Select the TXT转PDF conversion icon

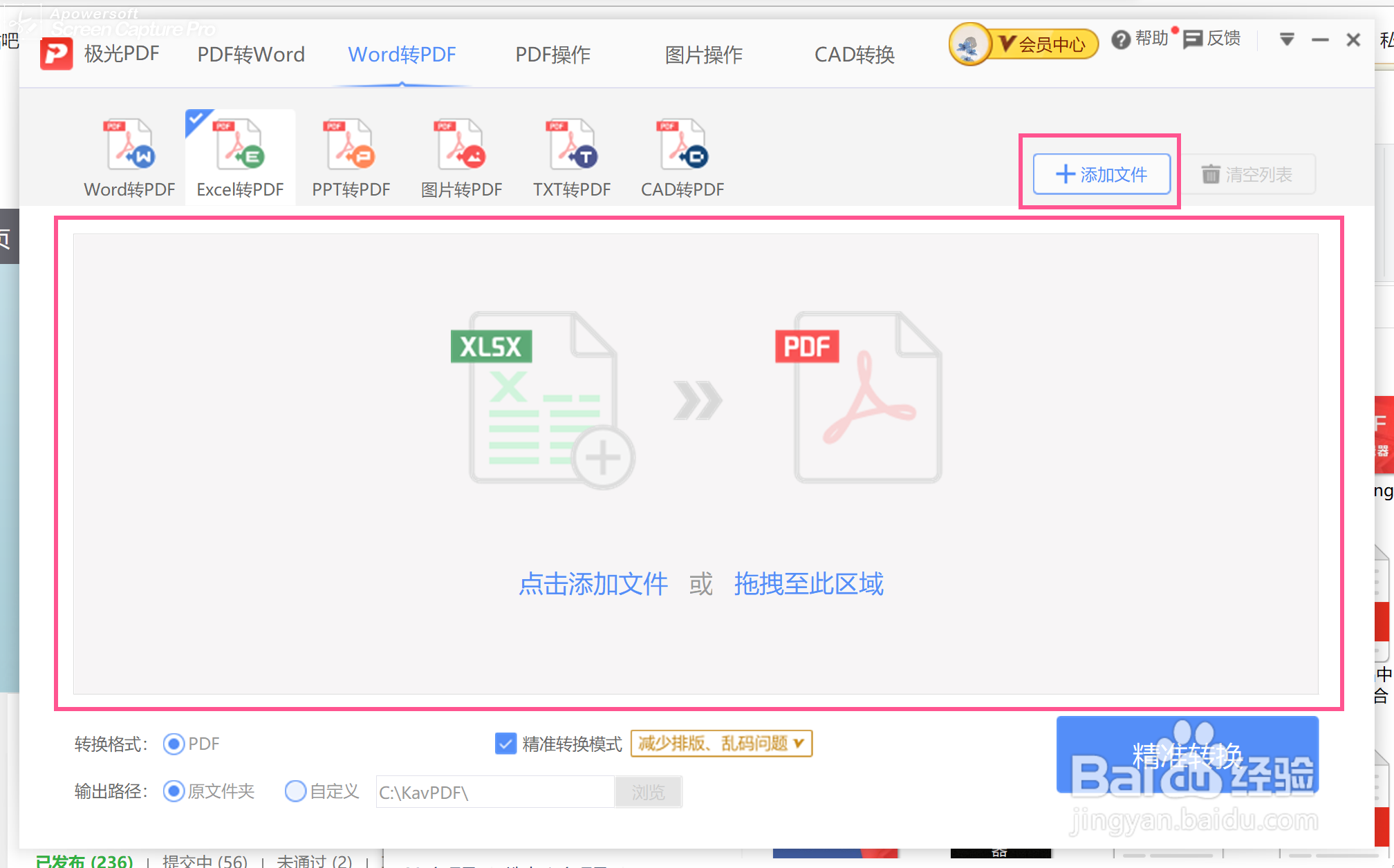coord(572,144)
